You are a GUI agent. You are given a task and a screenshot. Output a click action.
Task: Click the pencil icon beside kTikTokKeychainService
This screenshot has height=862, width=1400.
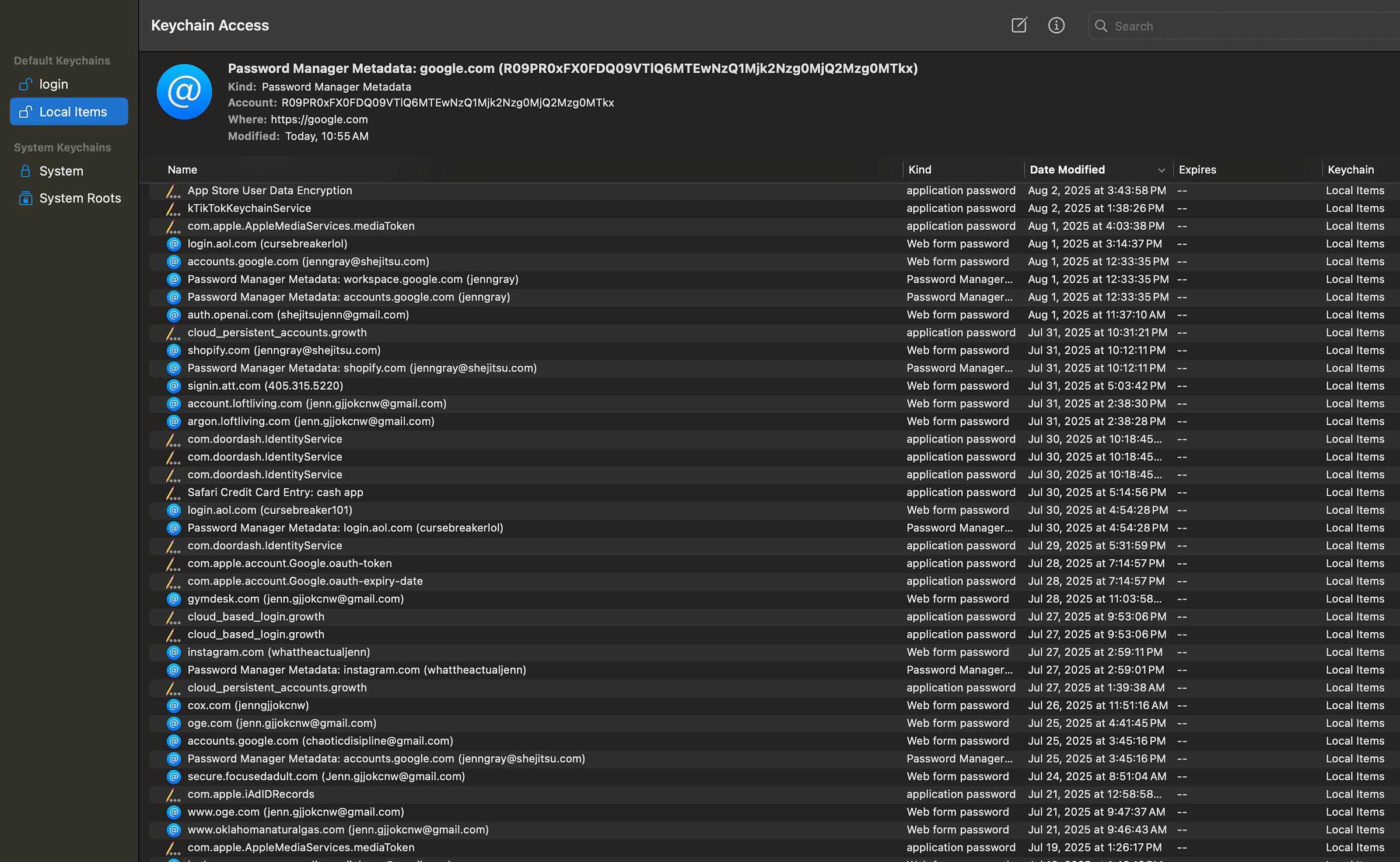(173, 209)
